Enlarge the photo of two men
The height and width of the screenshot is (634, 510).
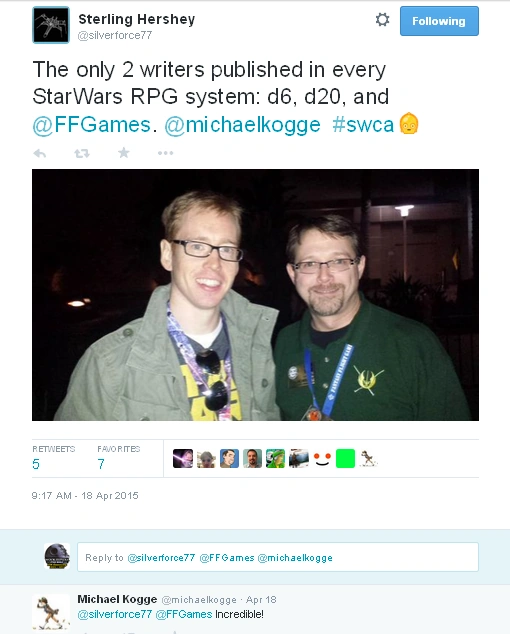click(255, 295)
